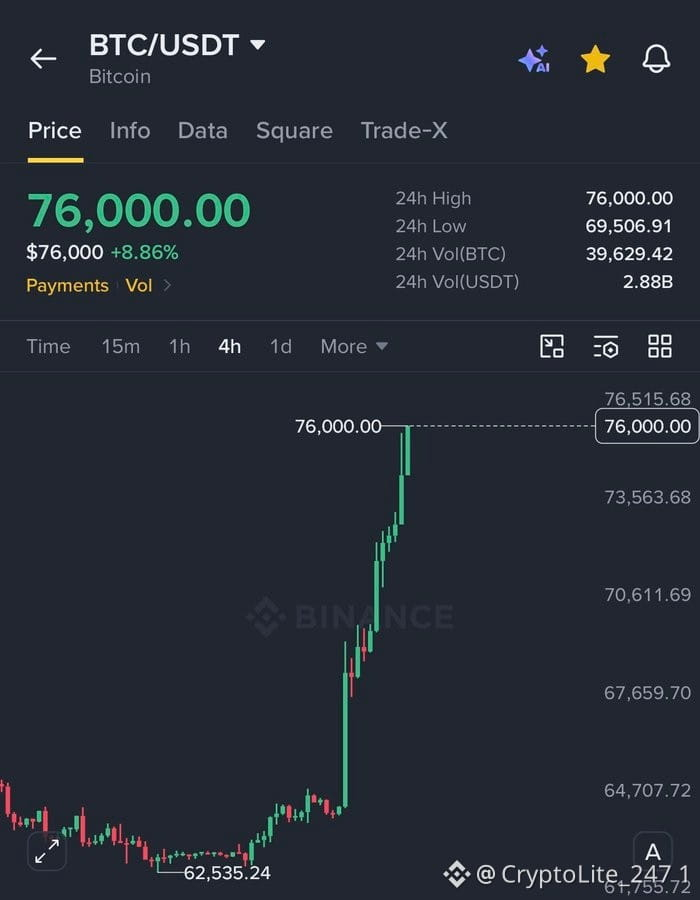The width and height of the screenshot is (700, 900).
Task: Open price alert bell icon
Action: click(656, 59)
